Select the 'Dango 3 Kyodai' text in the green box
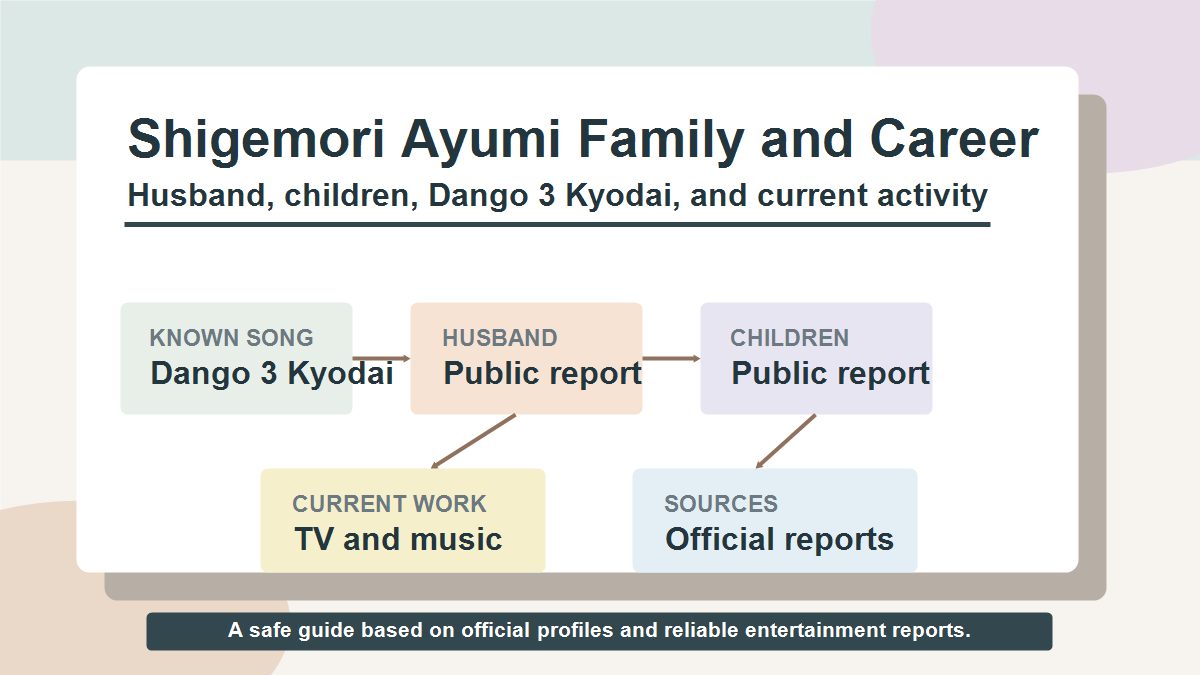 click(272, 374)
